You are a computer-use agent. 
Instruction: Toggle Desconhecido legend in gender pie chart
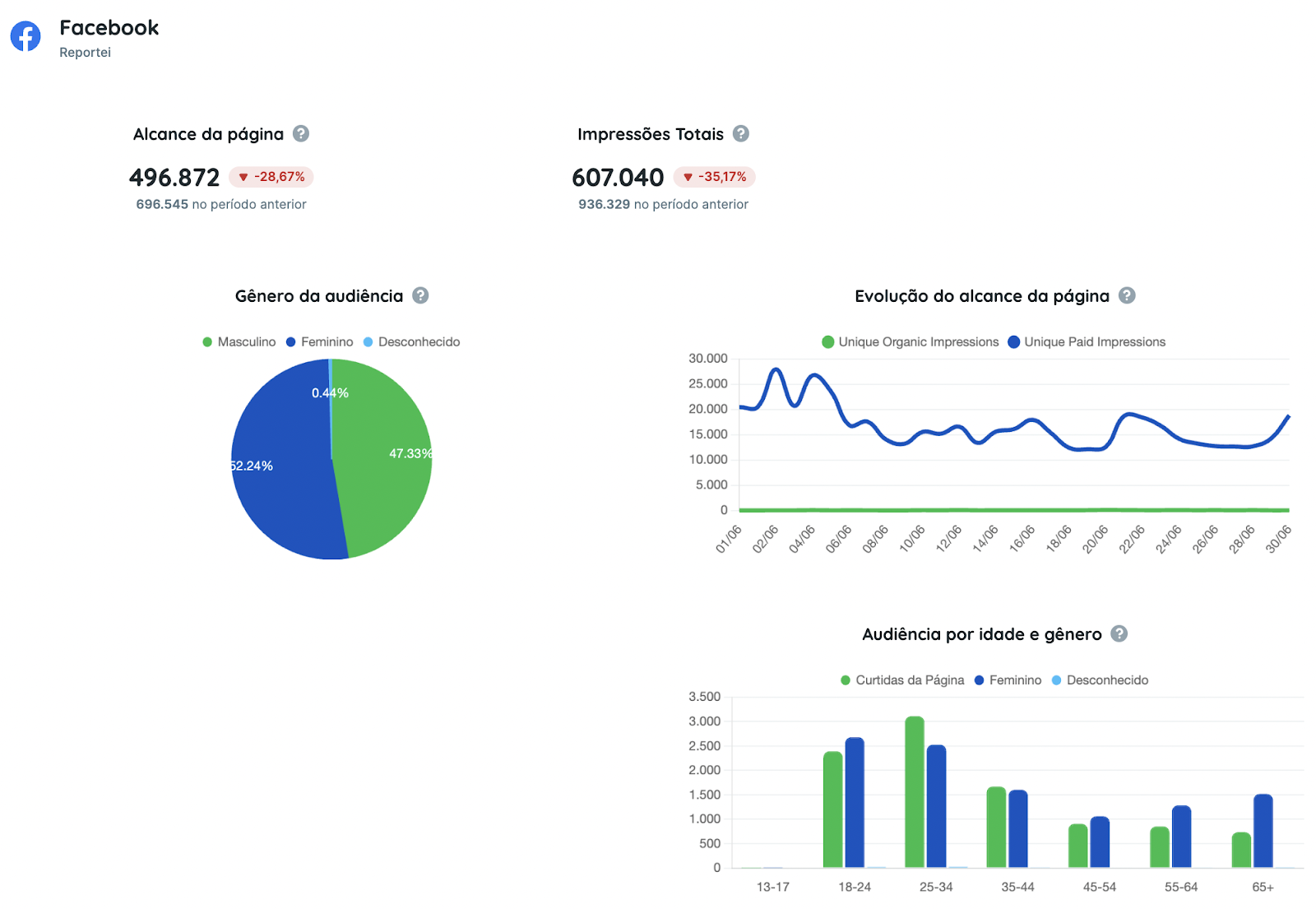click(x=411, y=341)
